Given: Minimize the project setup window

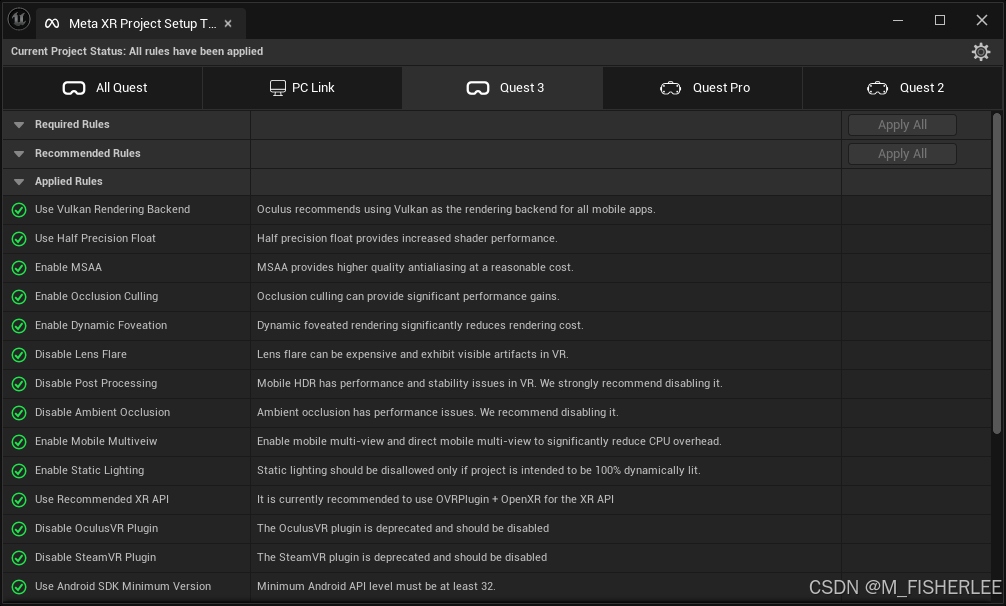Looking at the screenshot, I should pyautogui.click(x=898, y=20).
